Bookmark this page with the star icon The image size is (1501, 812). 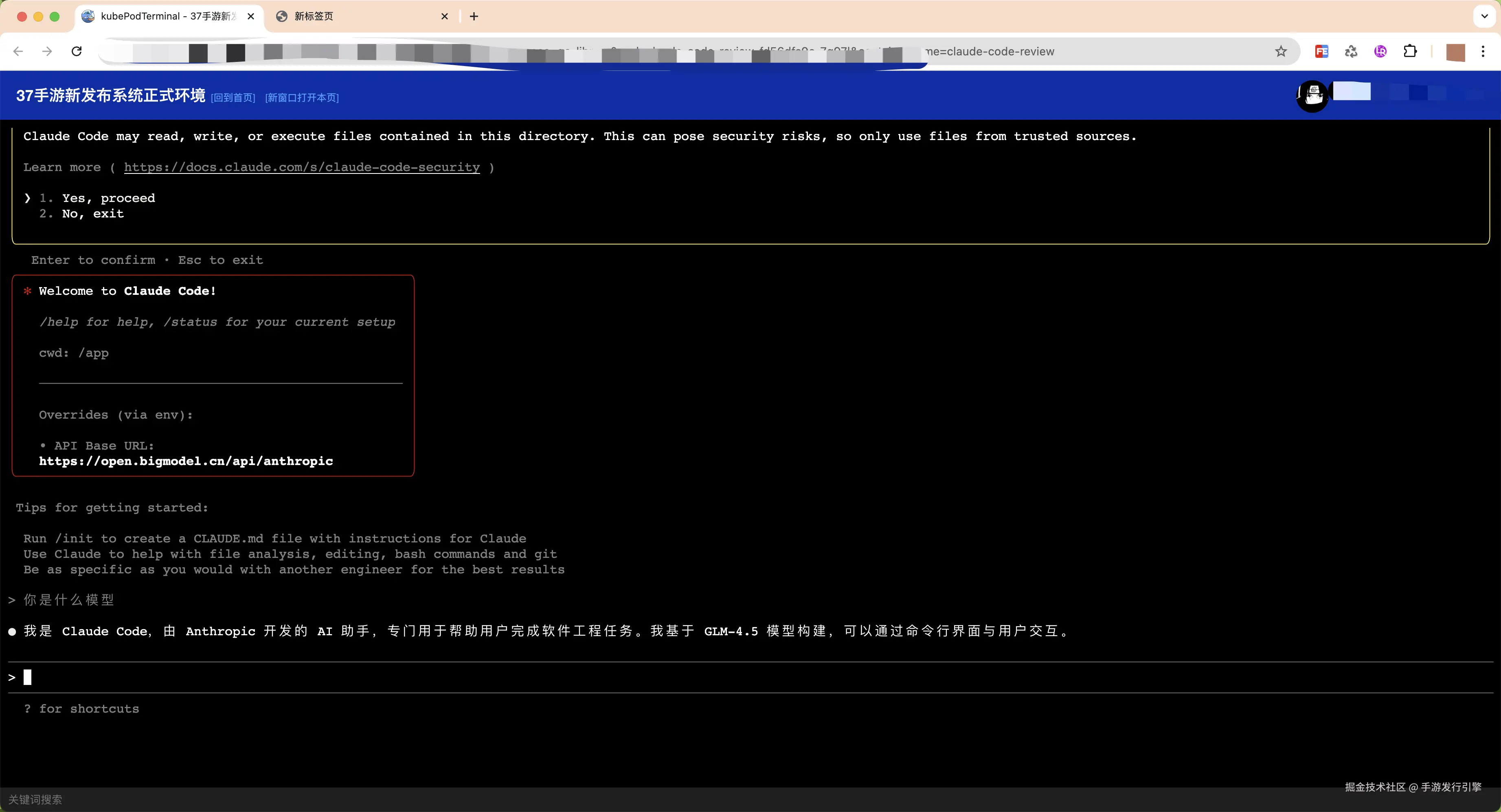1281,51
